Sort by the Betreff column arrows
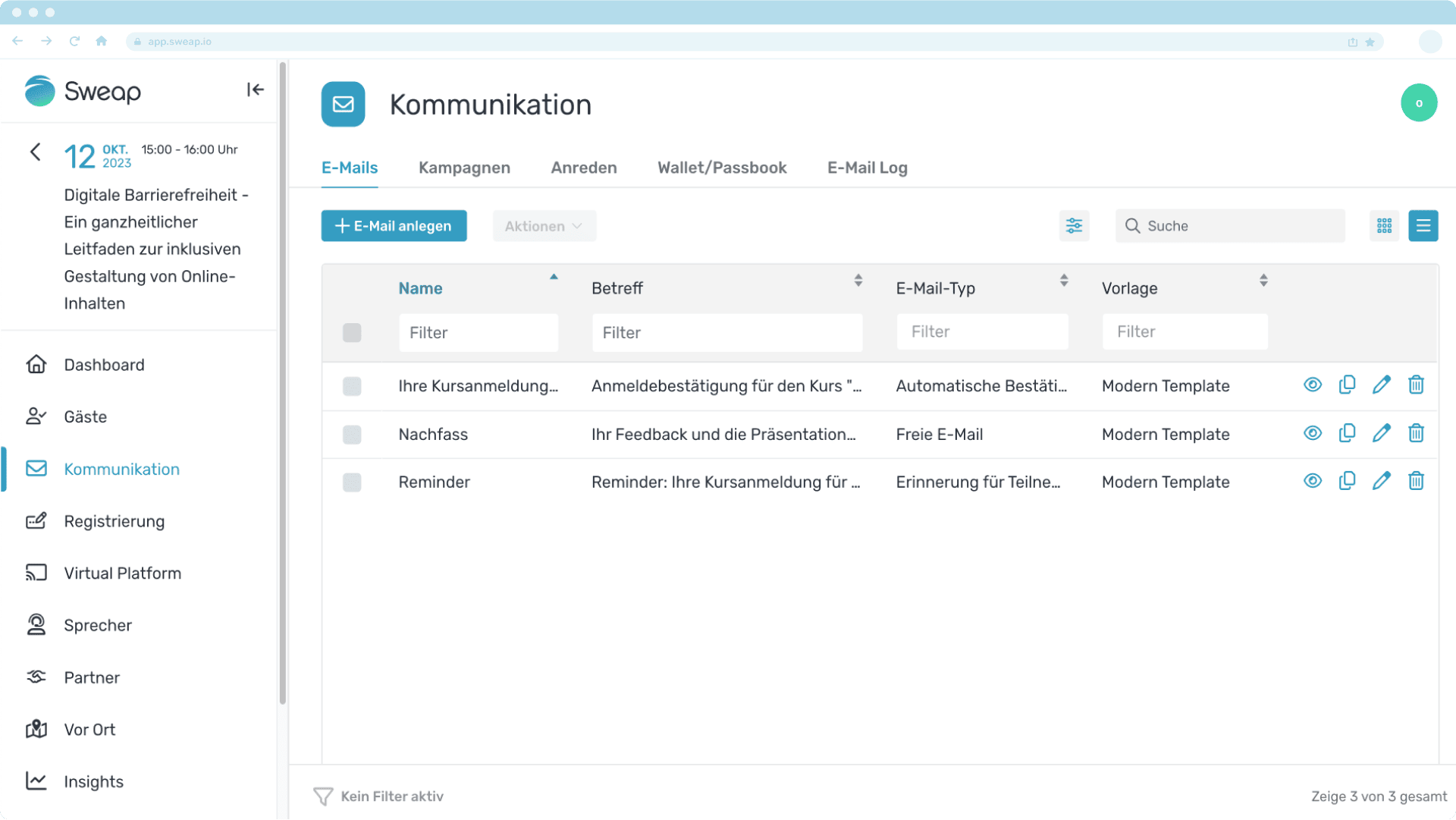The height and width of the screenshot is (820, 1456). [858, 281]
